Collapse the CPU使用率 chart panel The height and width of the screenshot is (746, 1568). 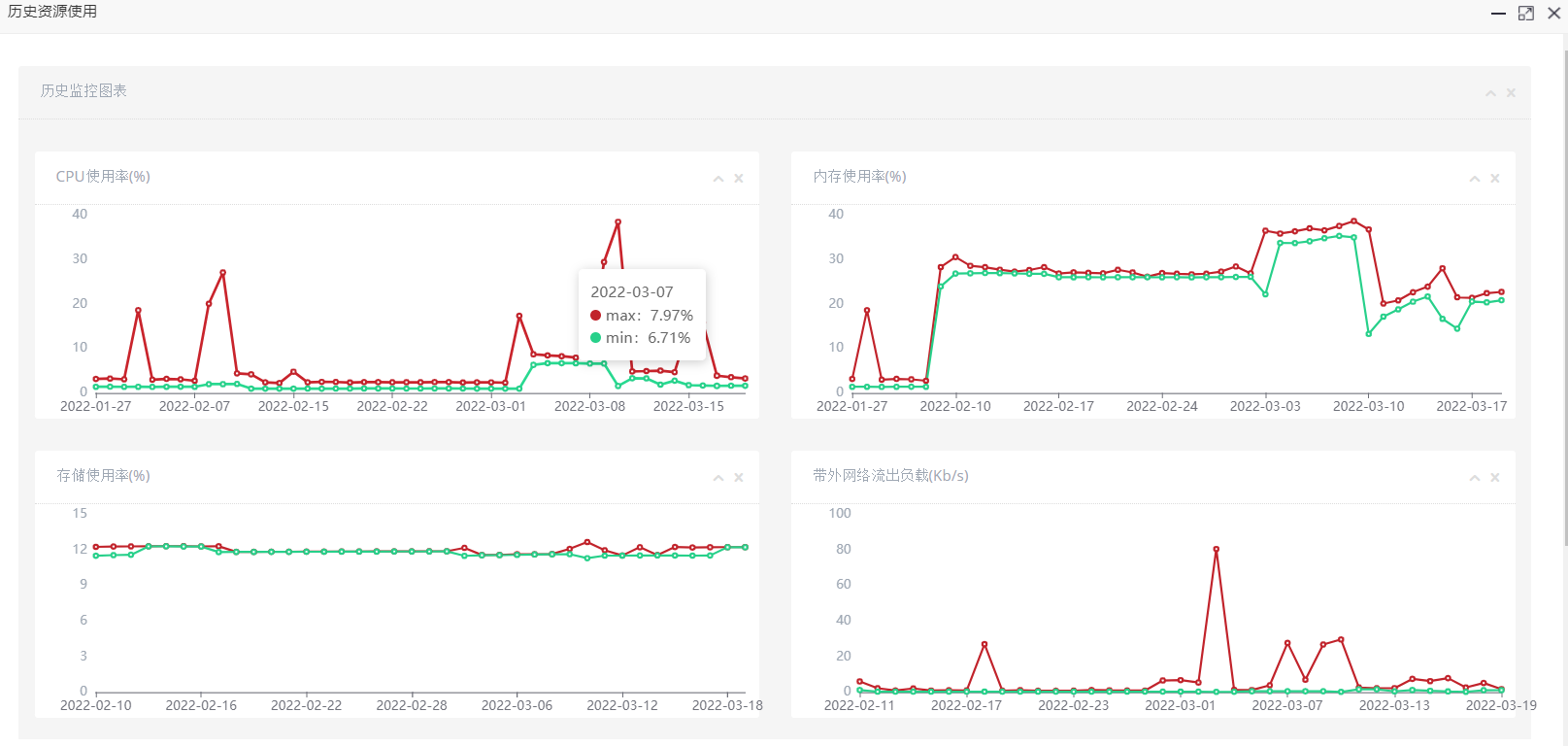coord(718,179)
